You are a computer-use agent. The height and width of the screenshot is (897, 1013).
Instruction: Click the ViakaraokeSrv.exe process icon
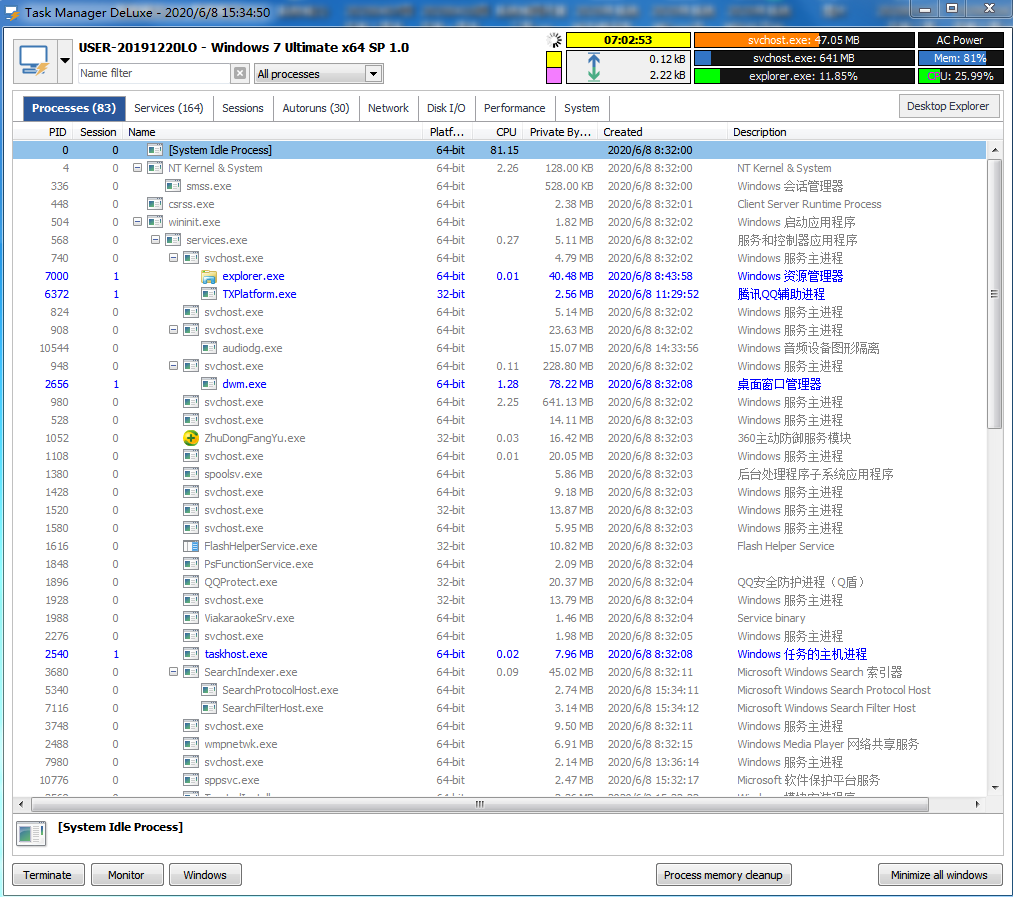(191, 618)
